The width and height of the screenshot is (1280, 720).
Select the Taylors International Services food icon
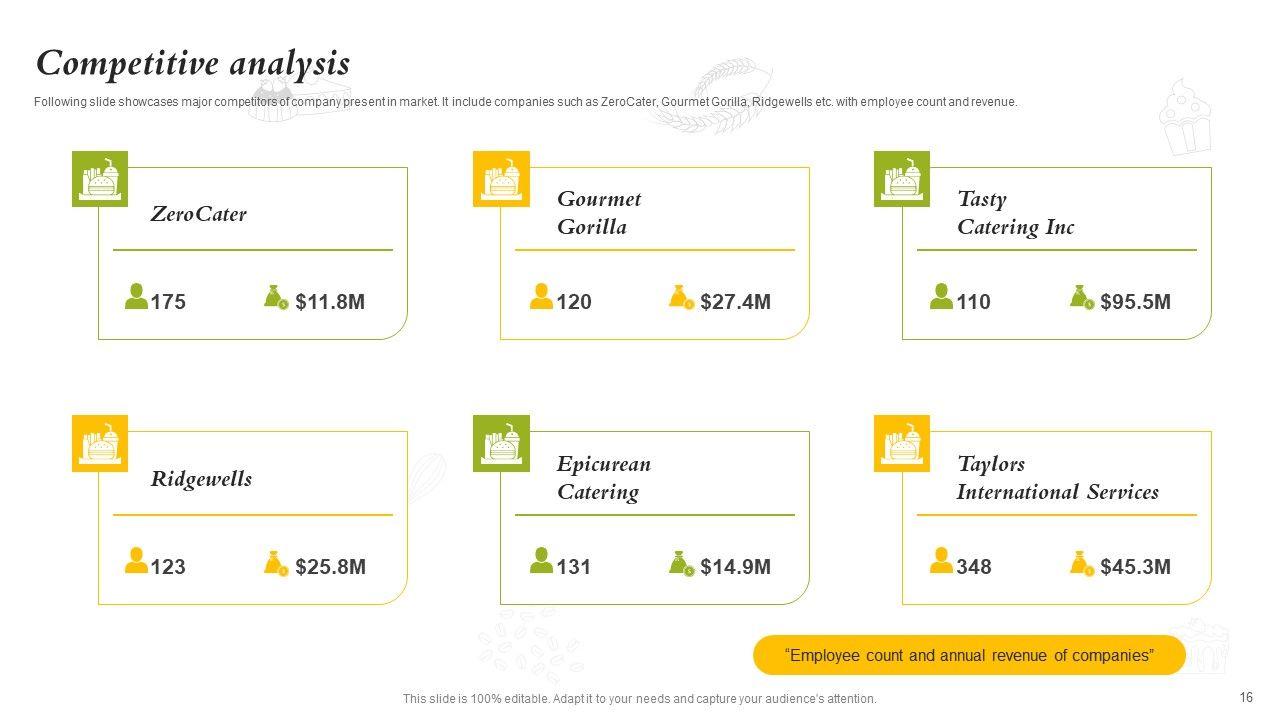902,443
